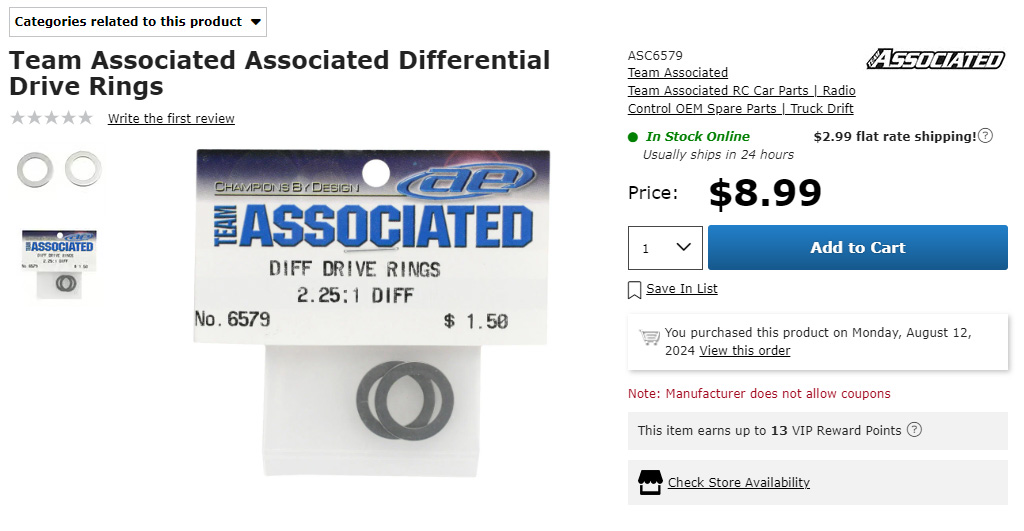This screenshot has width=1024, height=531.
Task: Click the green in-stock status dot
Action: (633, 137)
